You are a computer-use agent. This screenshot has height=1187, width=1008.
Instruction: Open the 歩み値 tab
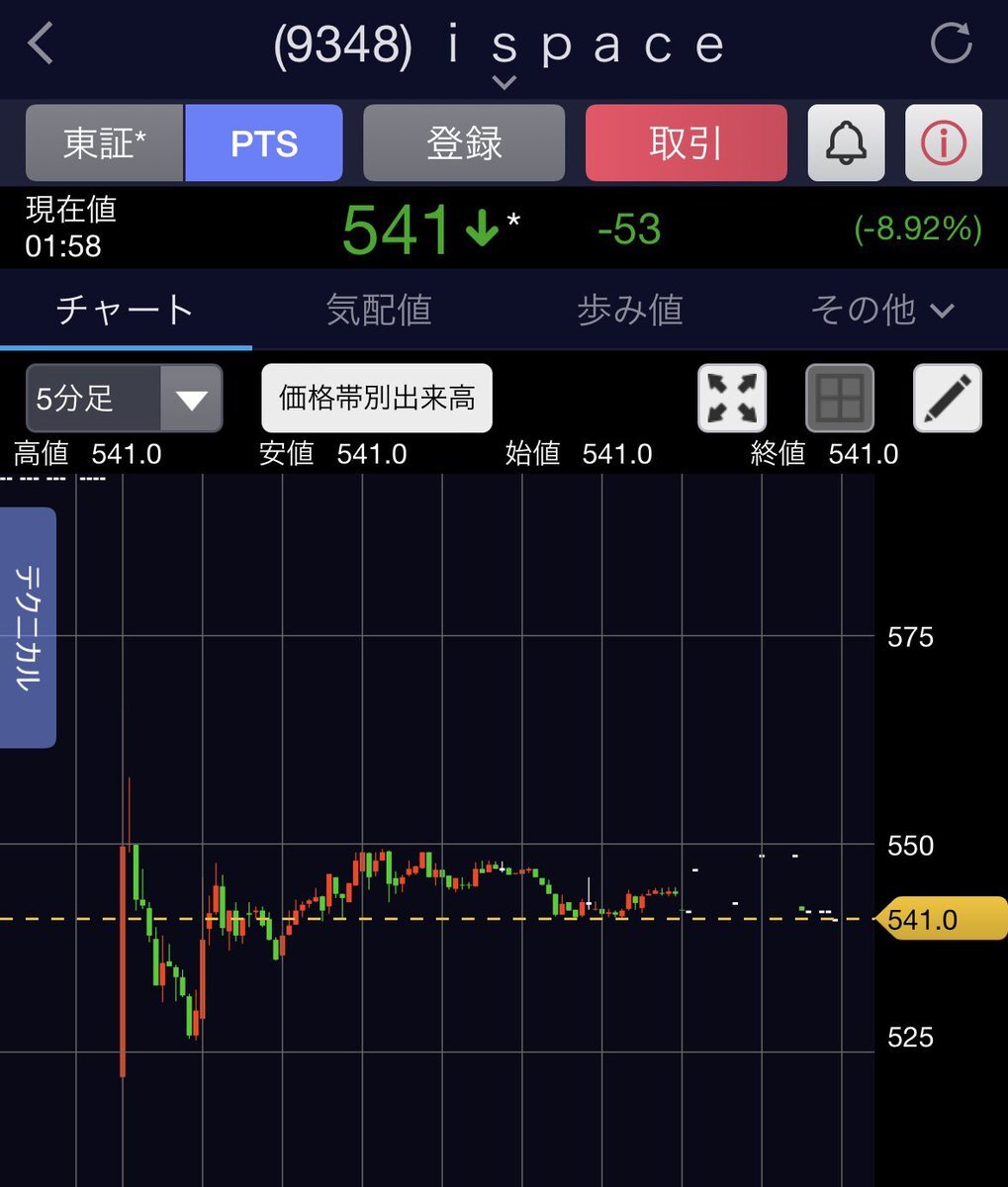click(x=630, y=310)
